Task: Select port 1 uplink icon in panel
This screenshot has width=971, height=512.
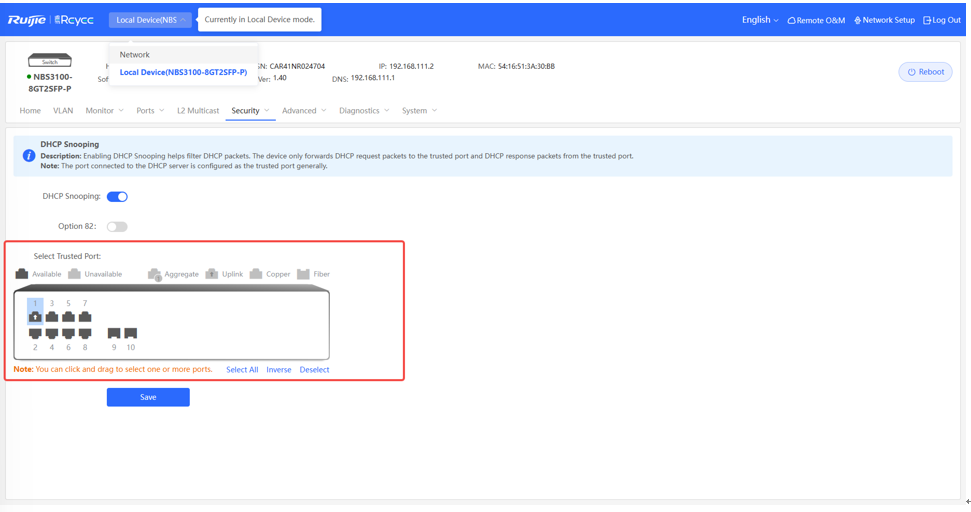Action: (x=35, y=317)
